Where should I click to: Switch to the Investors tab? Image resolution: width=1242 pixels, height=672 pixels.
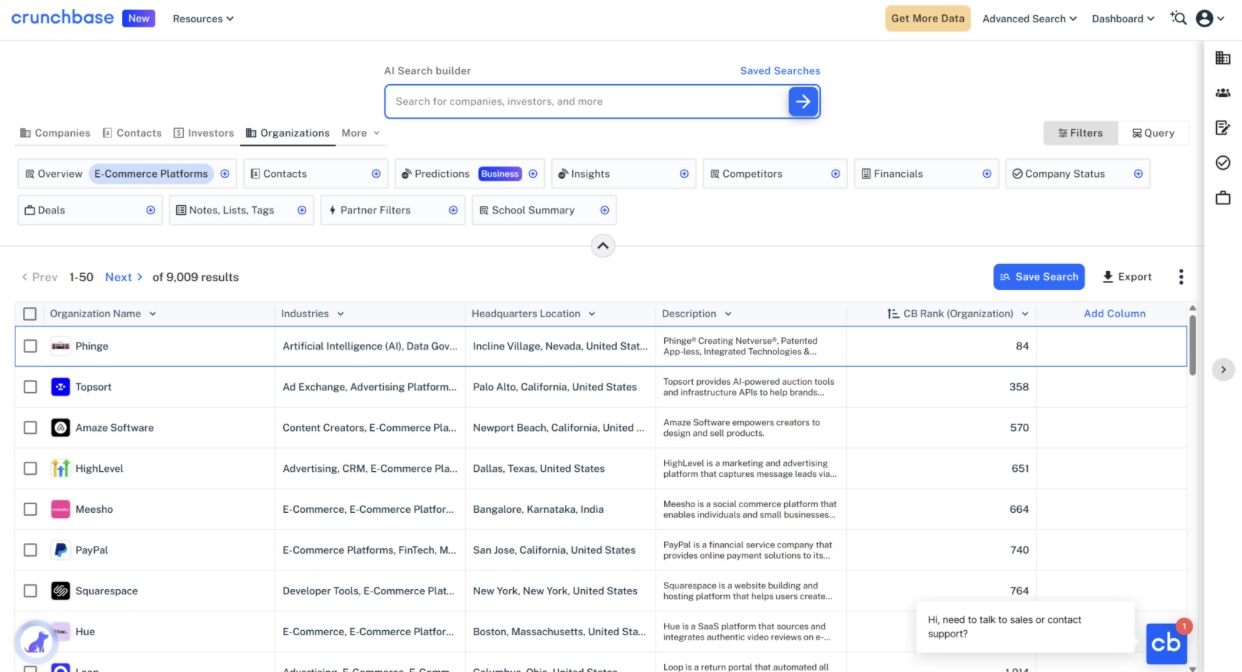pyautogui.click(x=204, y=133)
